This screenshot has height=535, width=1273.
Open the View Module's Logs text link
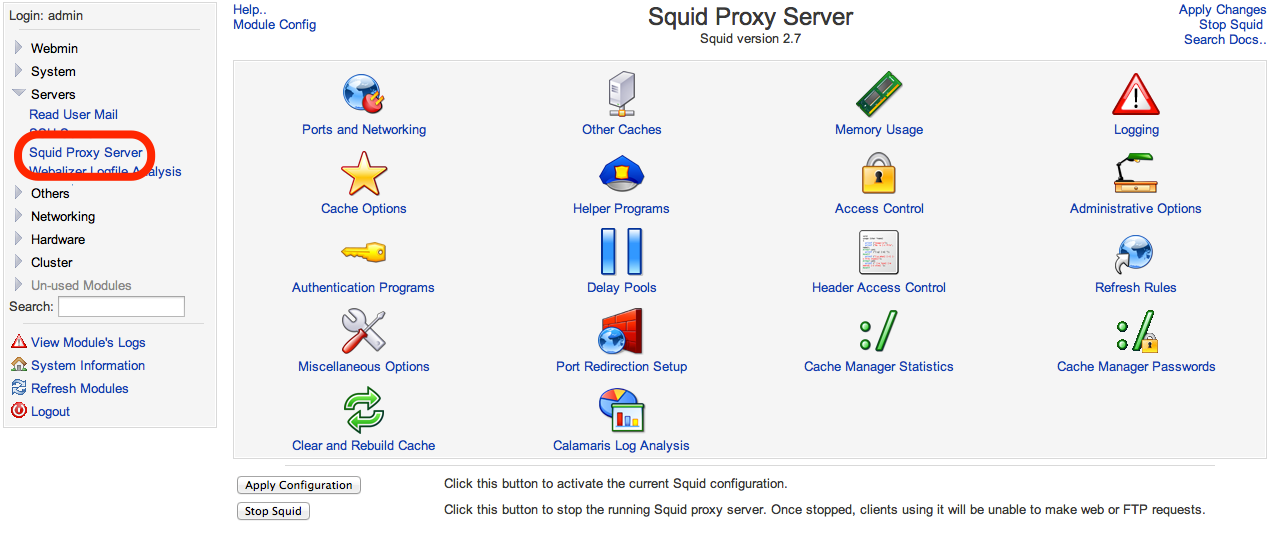pyautogui.click(x=88, y=342)
